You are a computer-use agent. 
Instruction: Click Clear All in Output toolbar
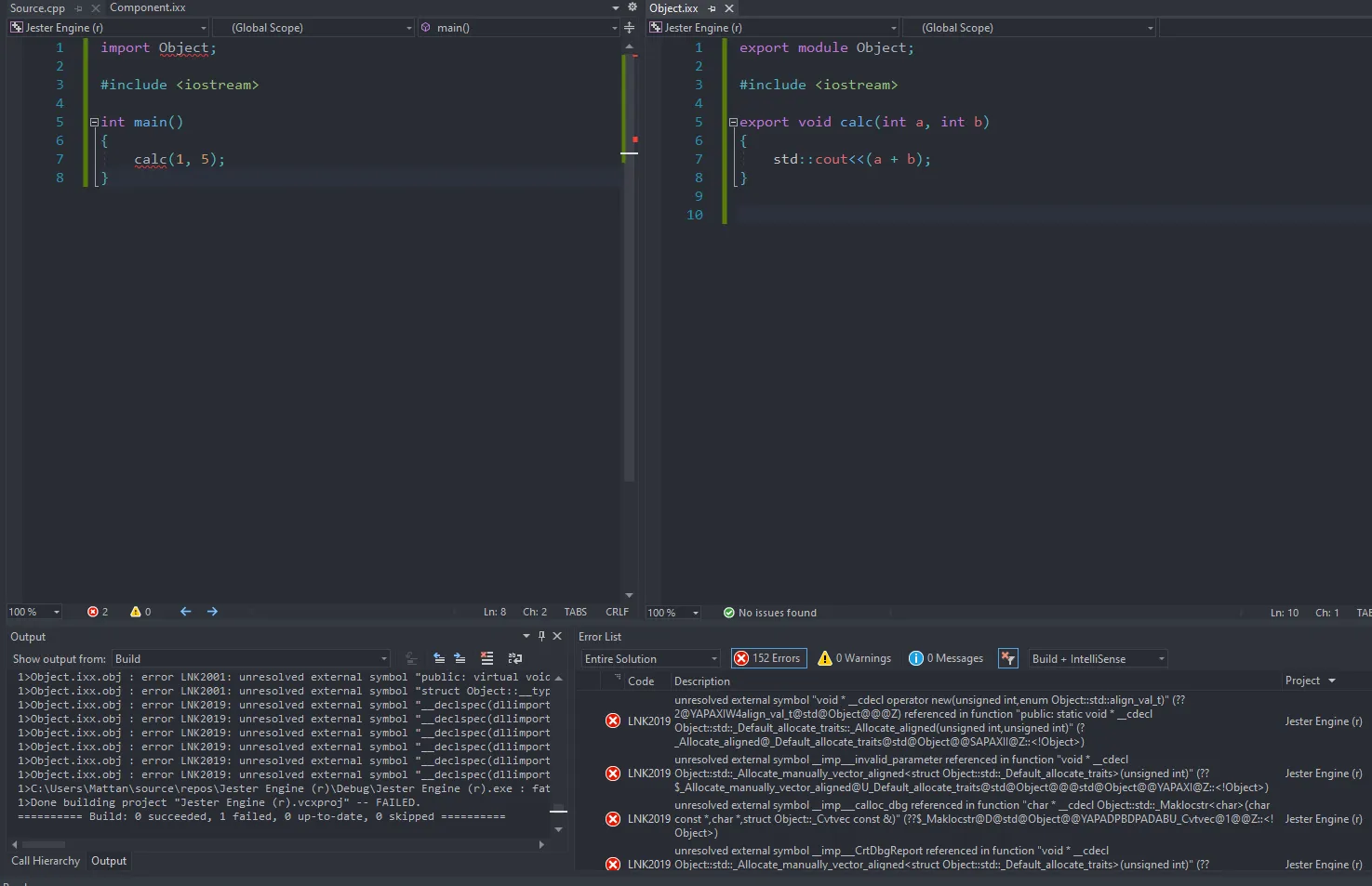point(486,658)
